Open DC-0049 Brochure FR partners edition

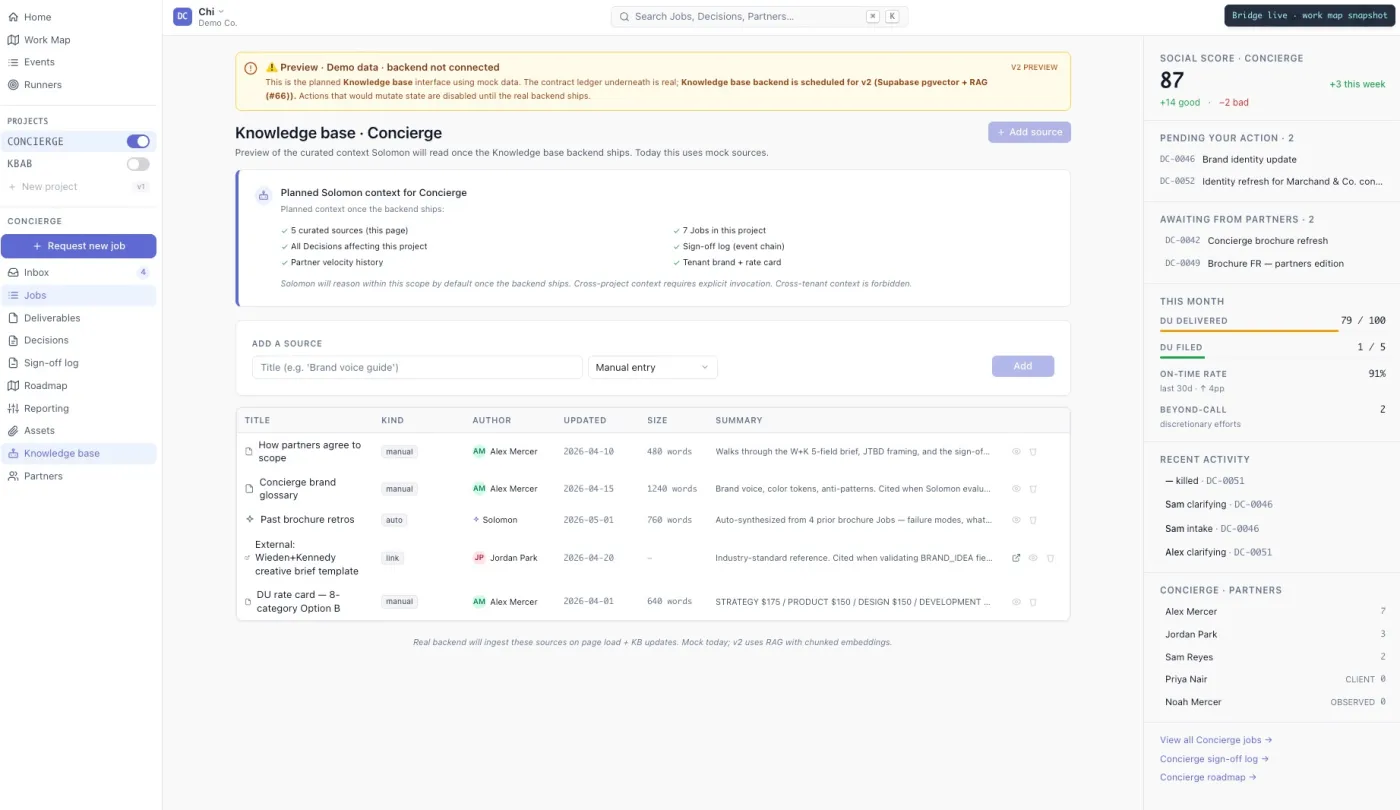[1273, 264]
